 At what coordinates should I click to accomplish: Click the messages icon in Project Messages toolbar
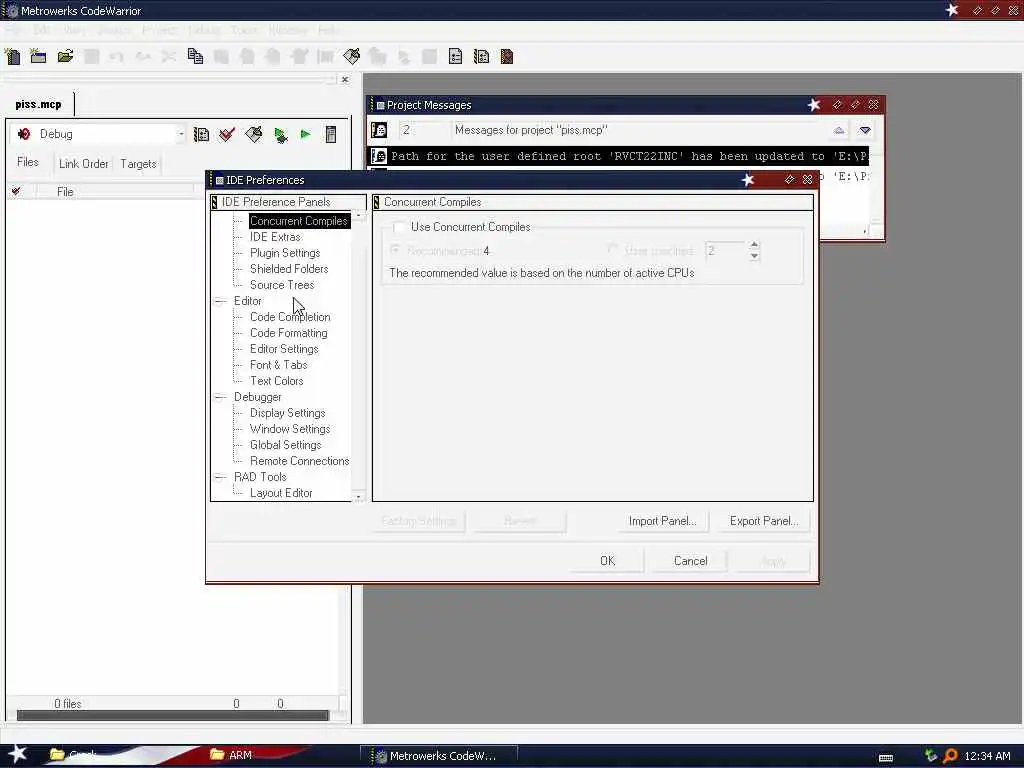379,130
